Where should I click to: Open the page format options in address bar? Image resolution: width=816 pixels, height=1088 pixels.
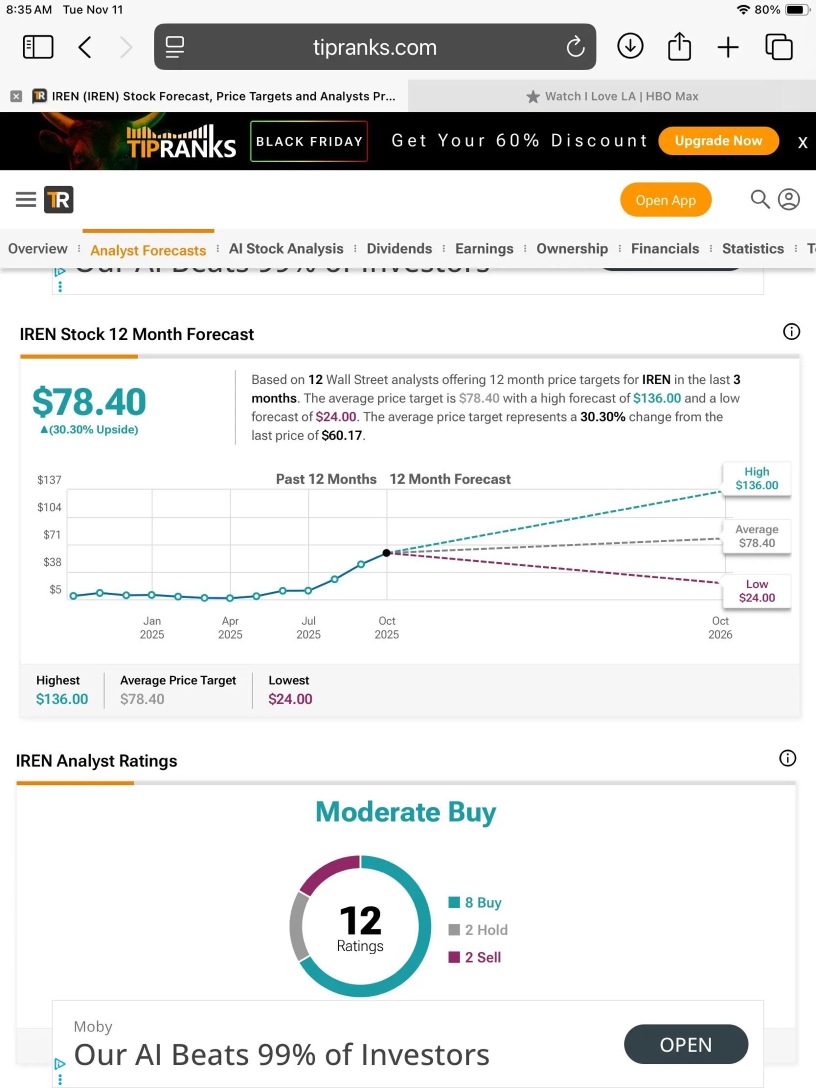point(176,47)
